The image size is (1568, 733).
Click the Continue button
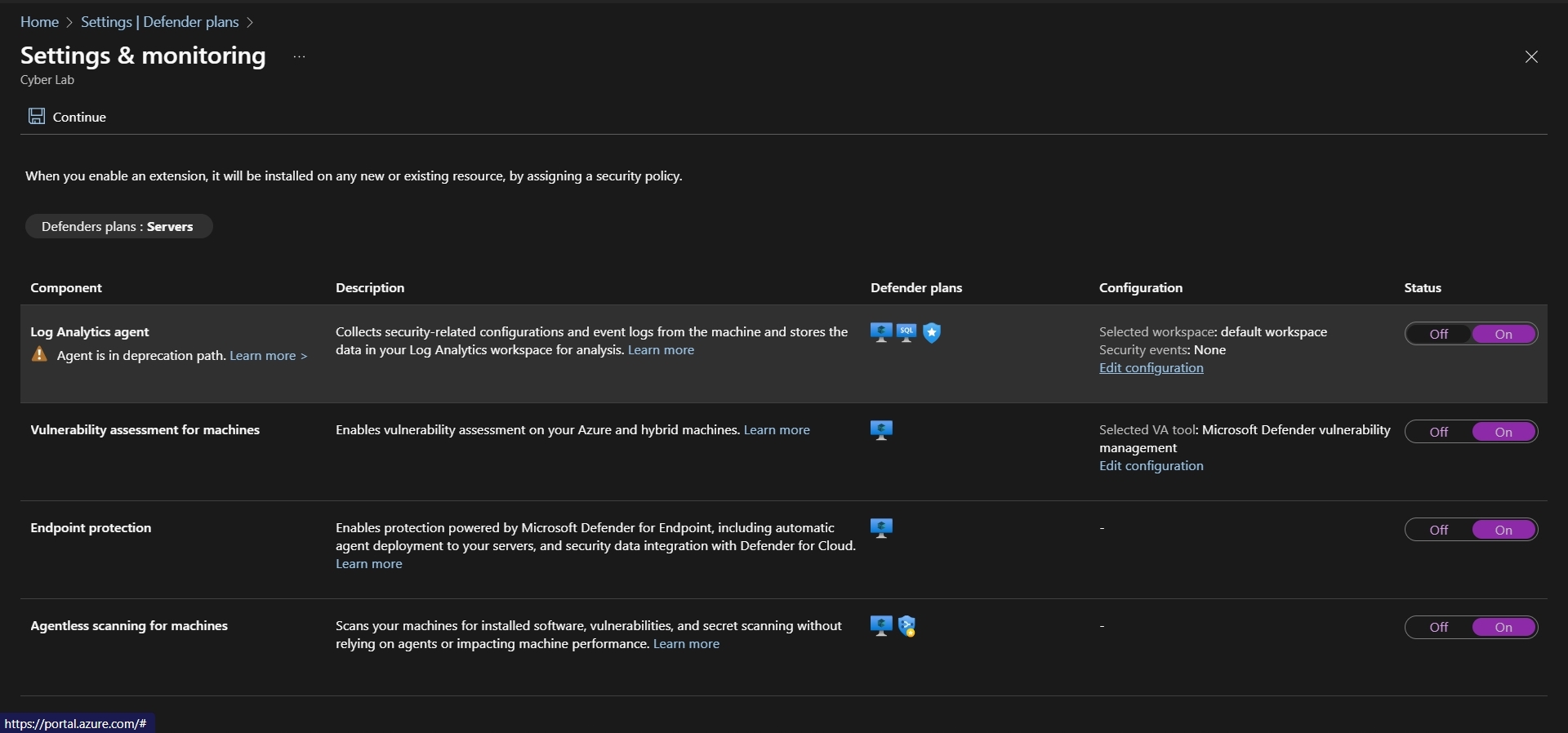click(68, 117)
